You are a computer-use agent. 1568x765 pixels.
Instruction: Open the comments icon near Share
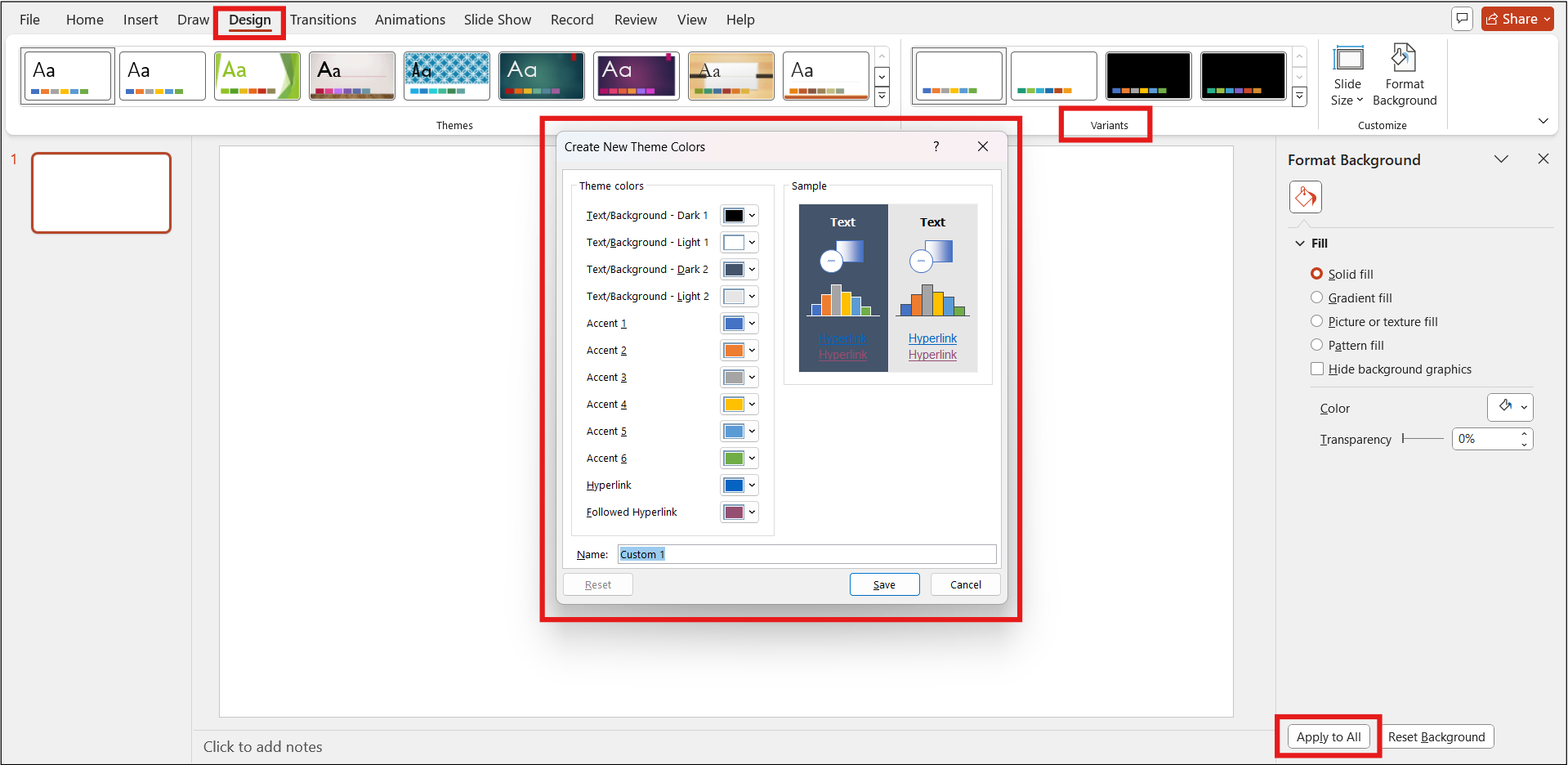click(1462, 18)
